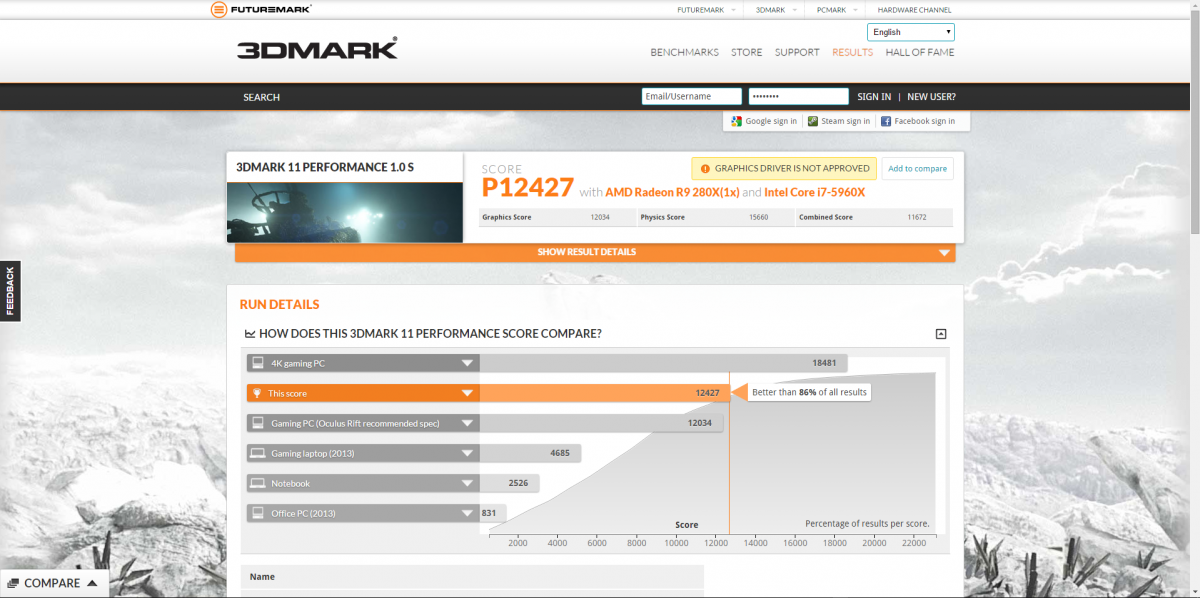Click the Better than 86% tooltip
1200x598 pixels.
click(x=808, y=393)
